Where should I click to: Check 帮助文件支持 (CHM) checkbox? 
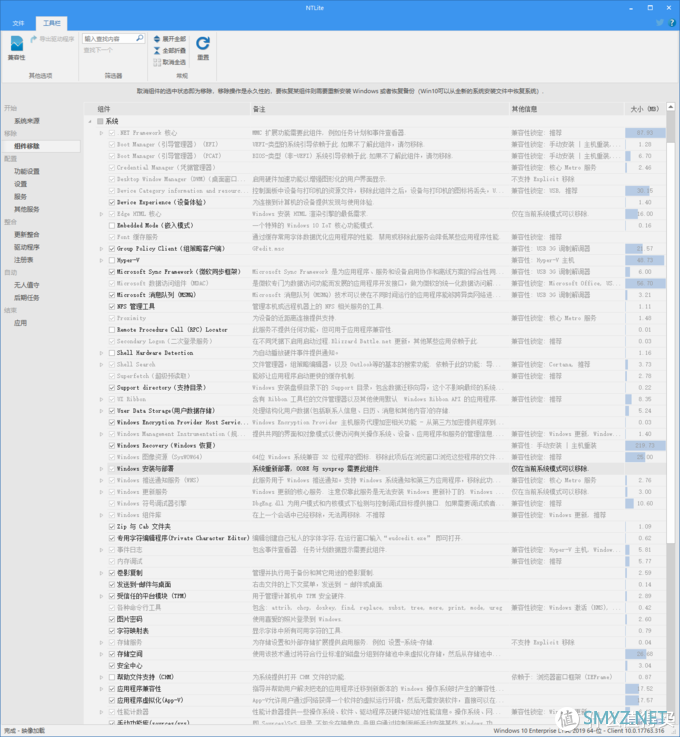pyautogui.click(x=112, y=677)
